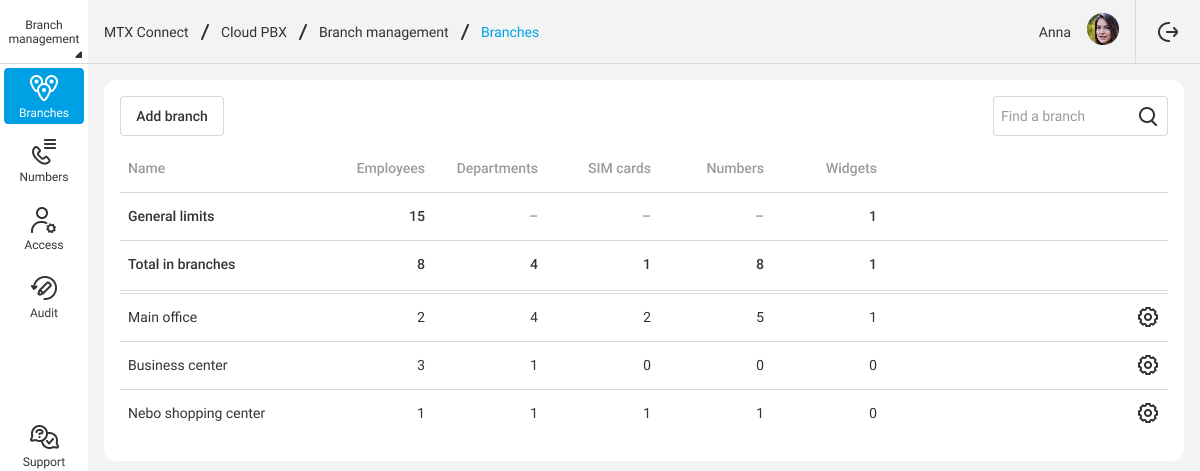Open Support chat in sidebar
Screen dimensions: 1200x471
[44, 446]
